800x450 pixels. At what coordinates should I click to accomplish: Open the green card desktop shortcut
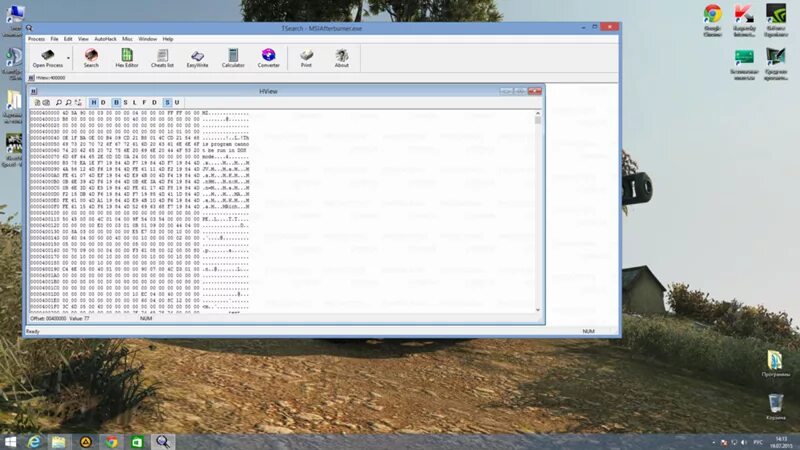[744, 65]
